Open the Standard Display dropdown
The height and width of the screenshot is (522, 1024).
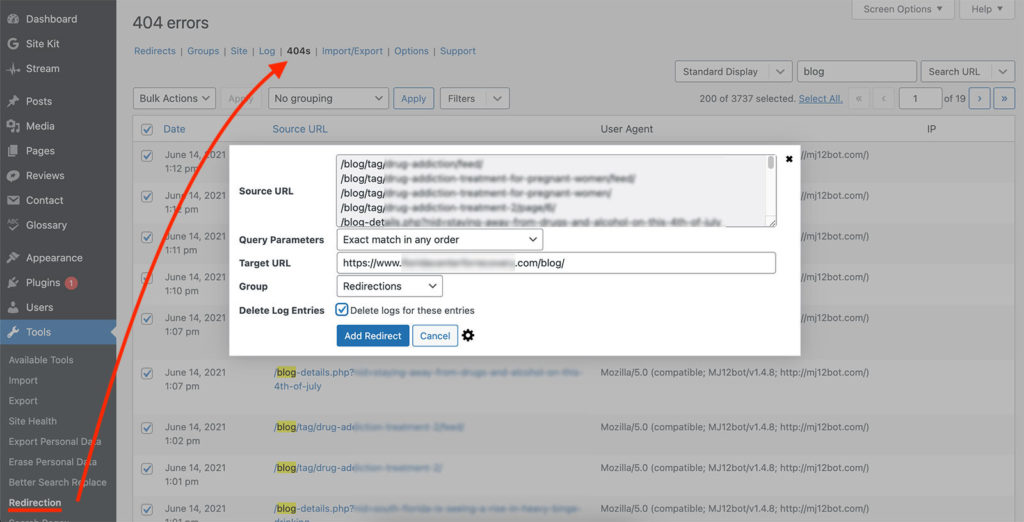pyautogui.click(x=733, y=72)
